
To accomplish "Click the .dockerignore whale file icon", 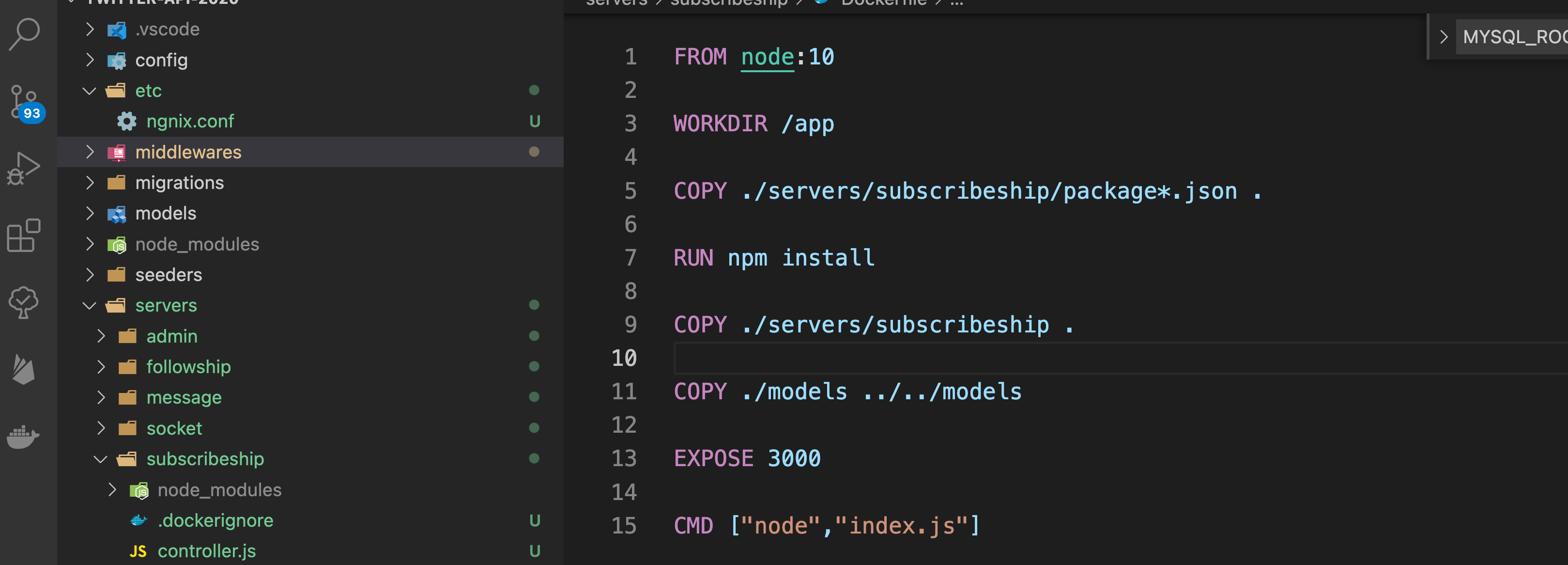I will pos(139,520).
